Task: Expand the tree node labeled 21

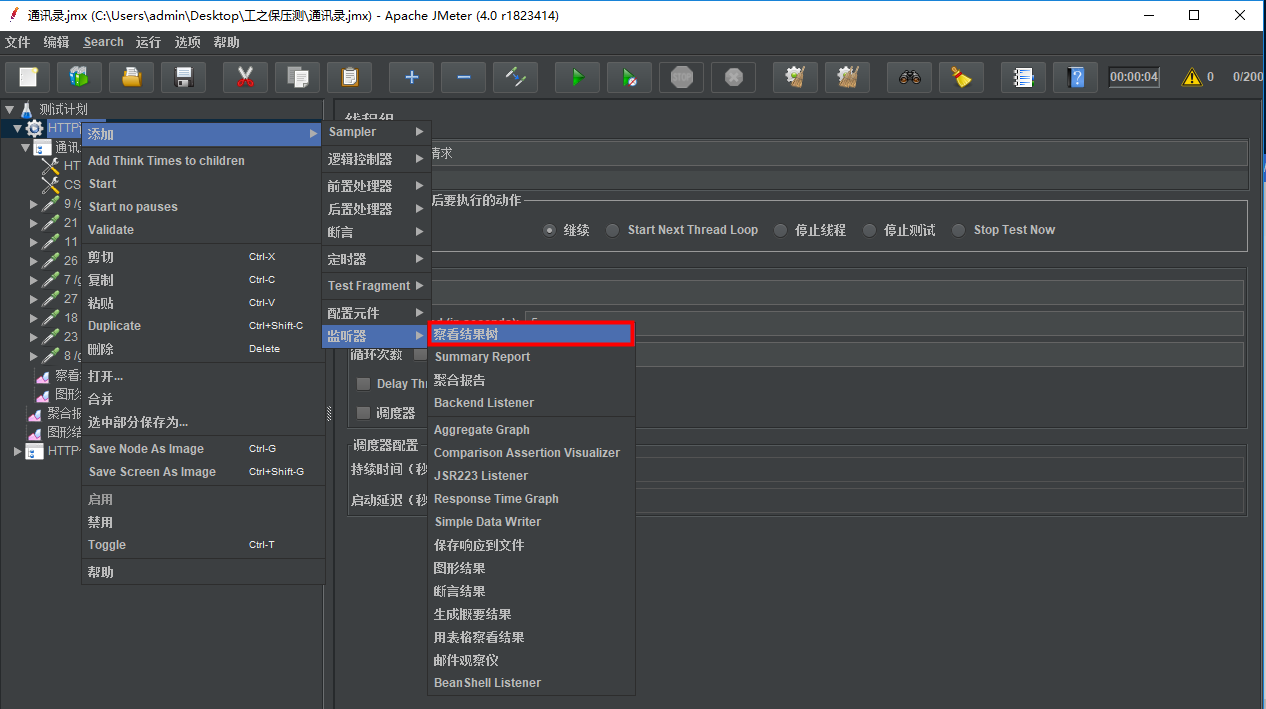Action: click(34, 223)
